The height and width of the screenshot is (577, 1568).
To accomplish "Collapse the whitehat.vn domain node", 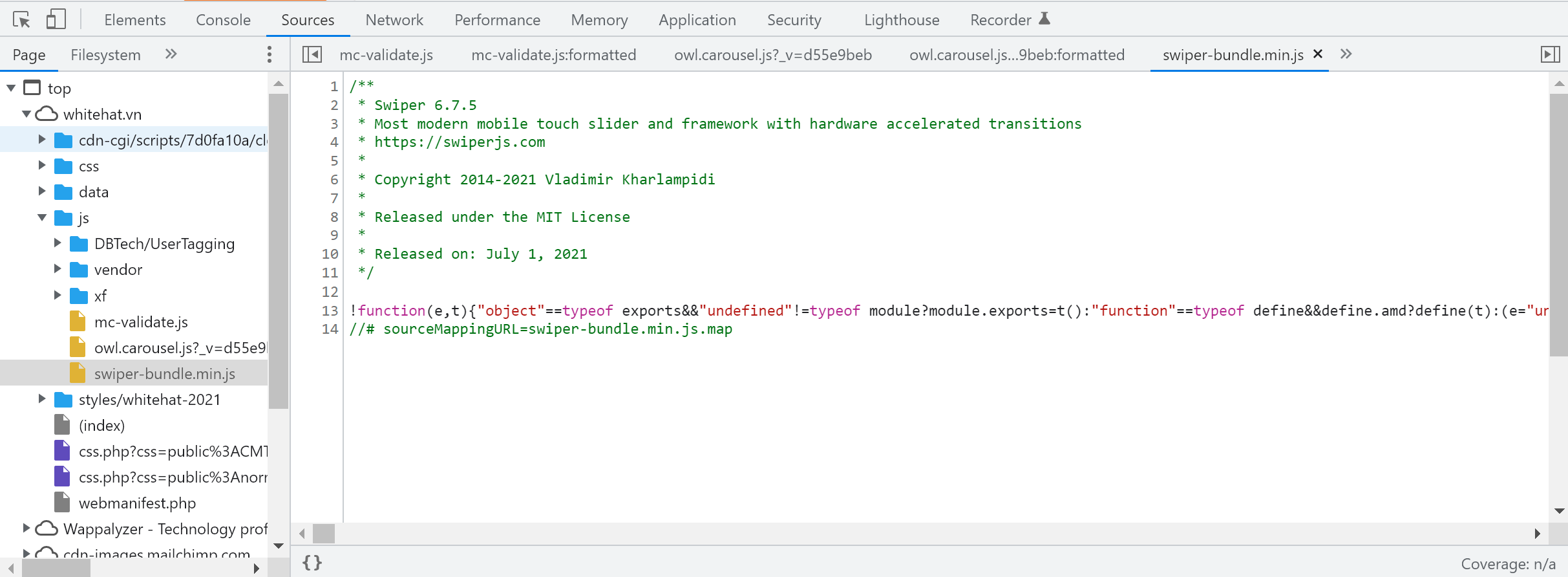I will click(26, 114).
